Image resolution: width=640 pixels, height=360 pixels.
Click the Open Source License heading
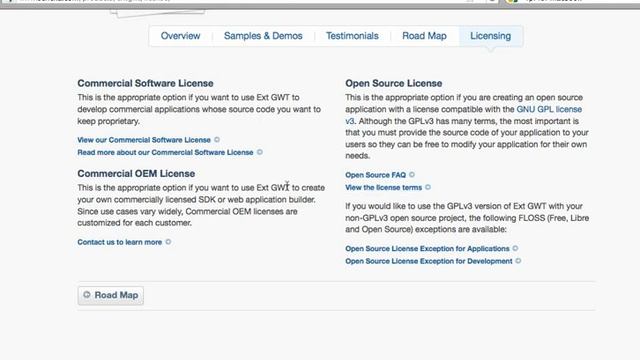(x=393, y=83)
